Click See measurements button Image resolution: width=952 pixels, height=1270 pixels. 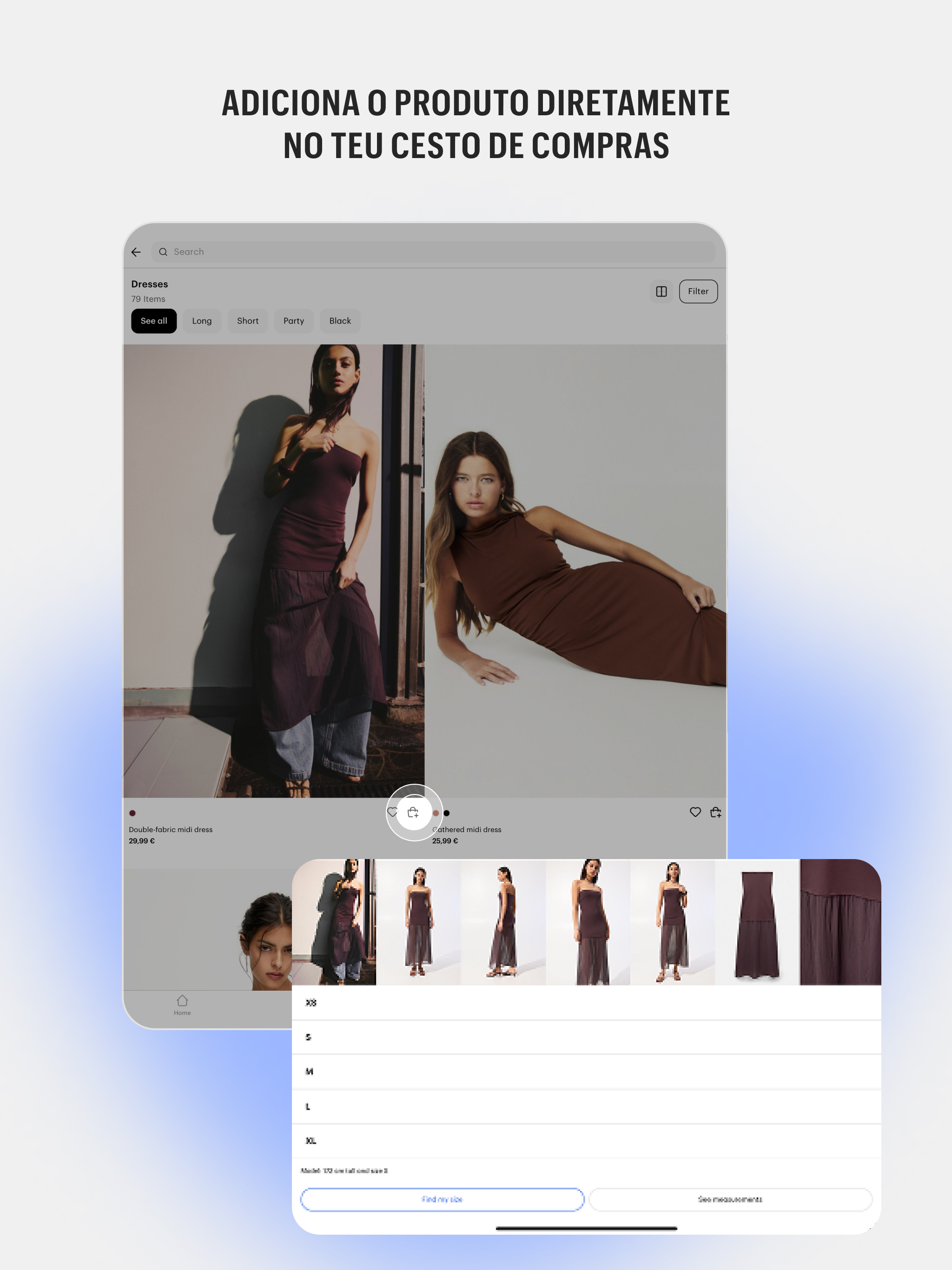(730, 1199)
